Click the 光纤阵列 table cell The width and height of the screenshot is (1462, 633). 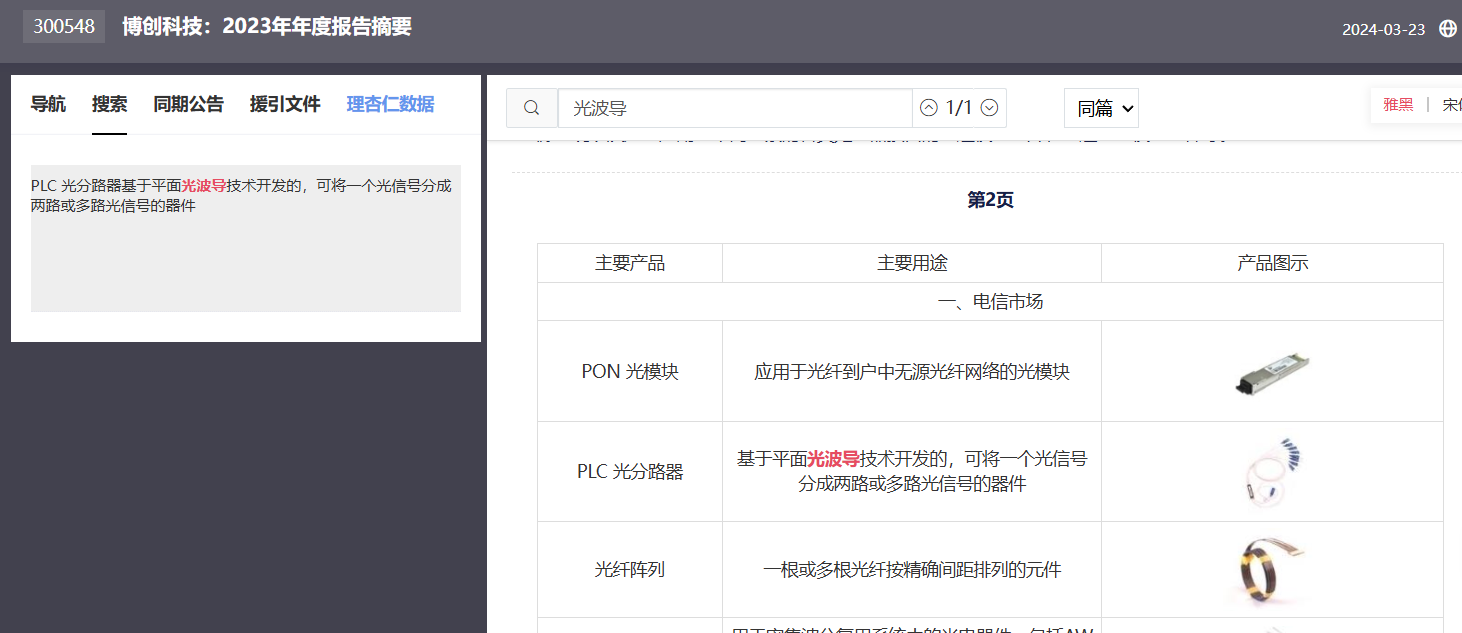tap(630, 569)
